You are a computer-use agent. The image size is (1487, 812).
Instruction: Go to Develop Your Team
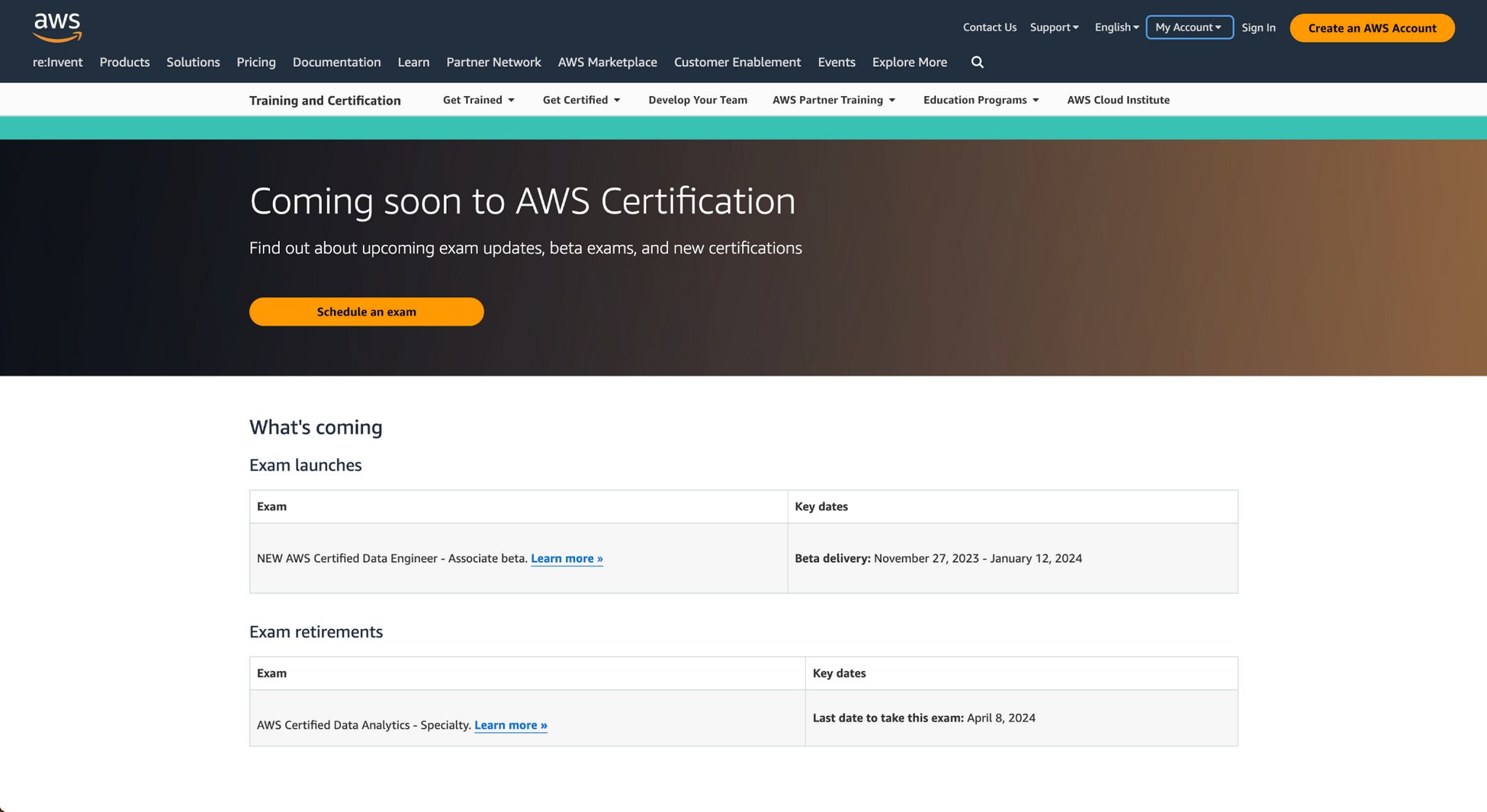coord(698,100)
